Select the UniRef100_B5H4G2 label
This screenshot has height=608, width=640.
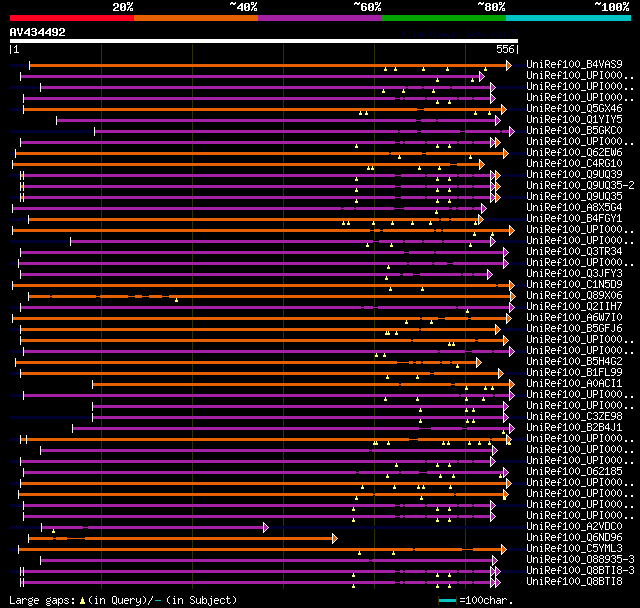click(574, 362)
